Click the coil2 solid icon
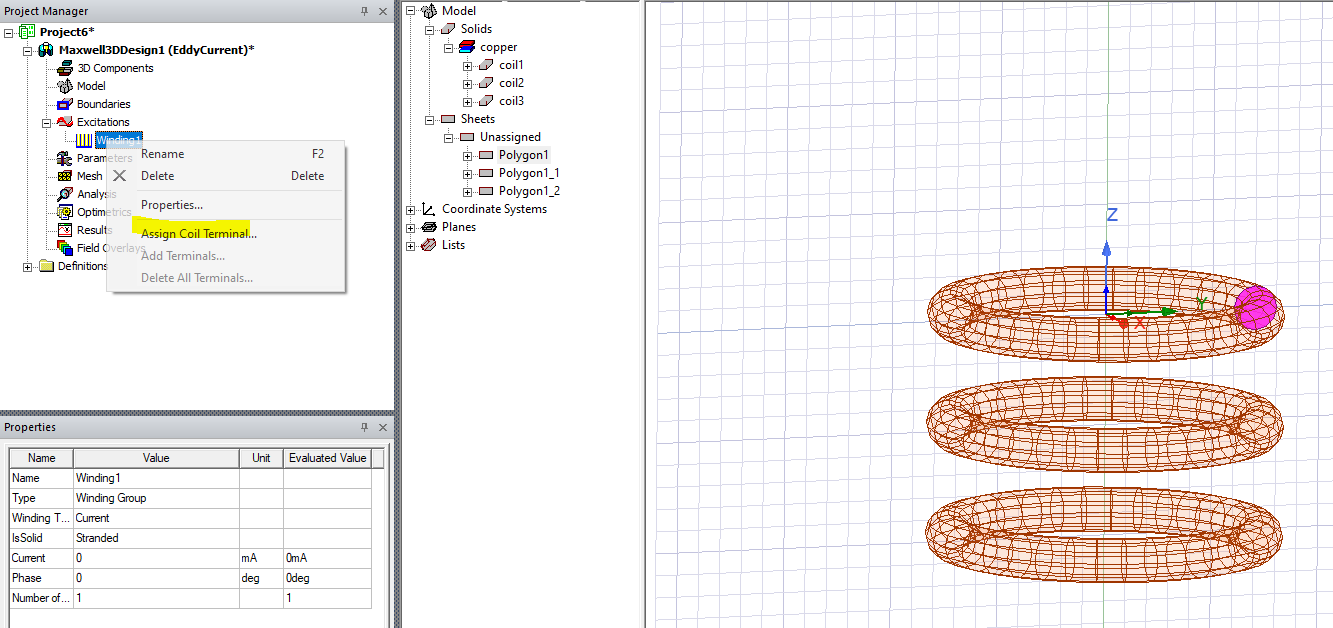The height and width of the screenshot is (628, 1333). (x=487, y=83)
